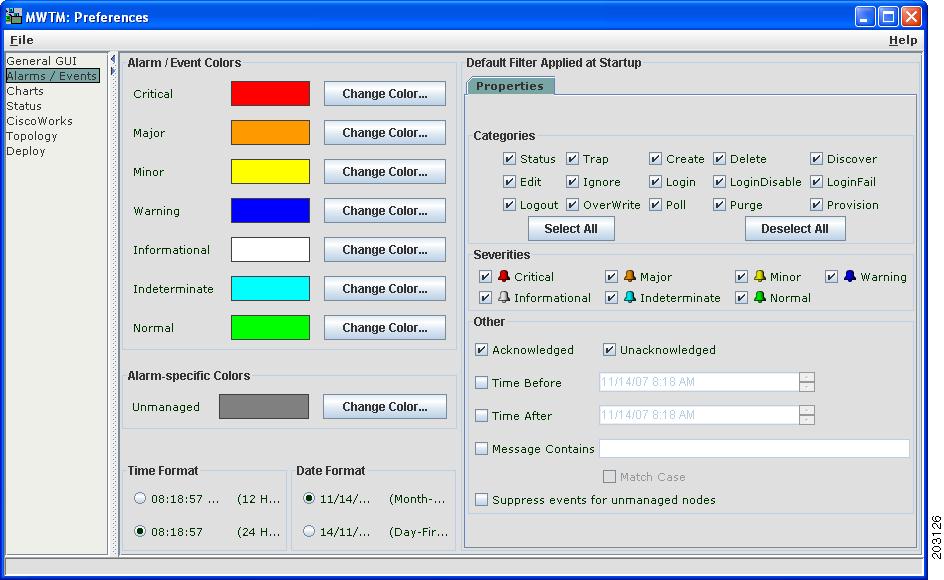This screenshot has width=944, height=580.
Task: Check Suppress events for unmanaged nodes
Action: pos(481,500)
